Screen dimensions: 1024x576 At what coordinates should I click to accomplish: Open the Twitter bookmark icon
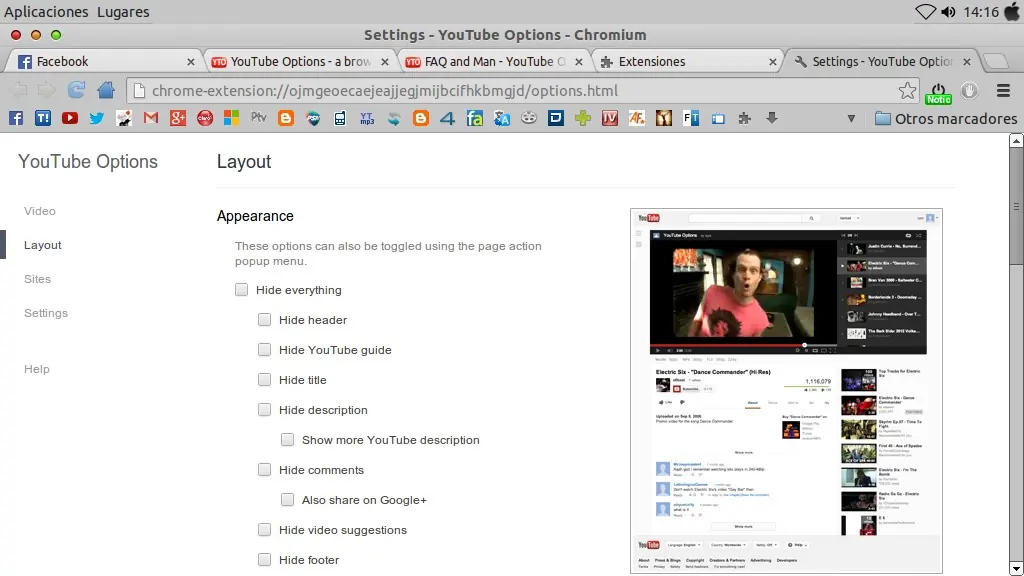tap(96, 118)
